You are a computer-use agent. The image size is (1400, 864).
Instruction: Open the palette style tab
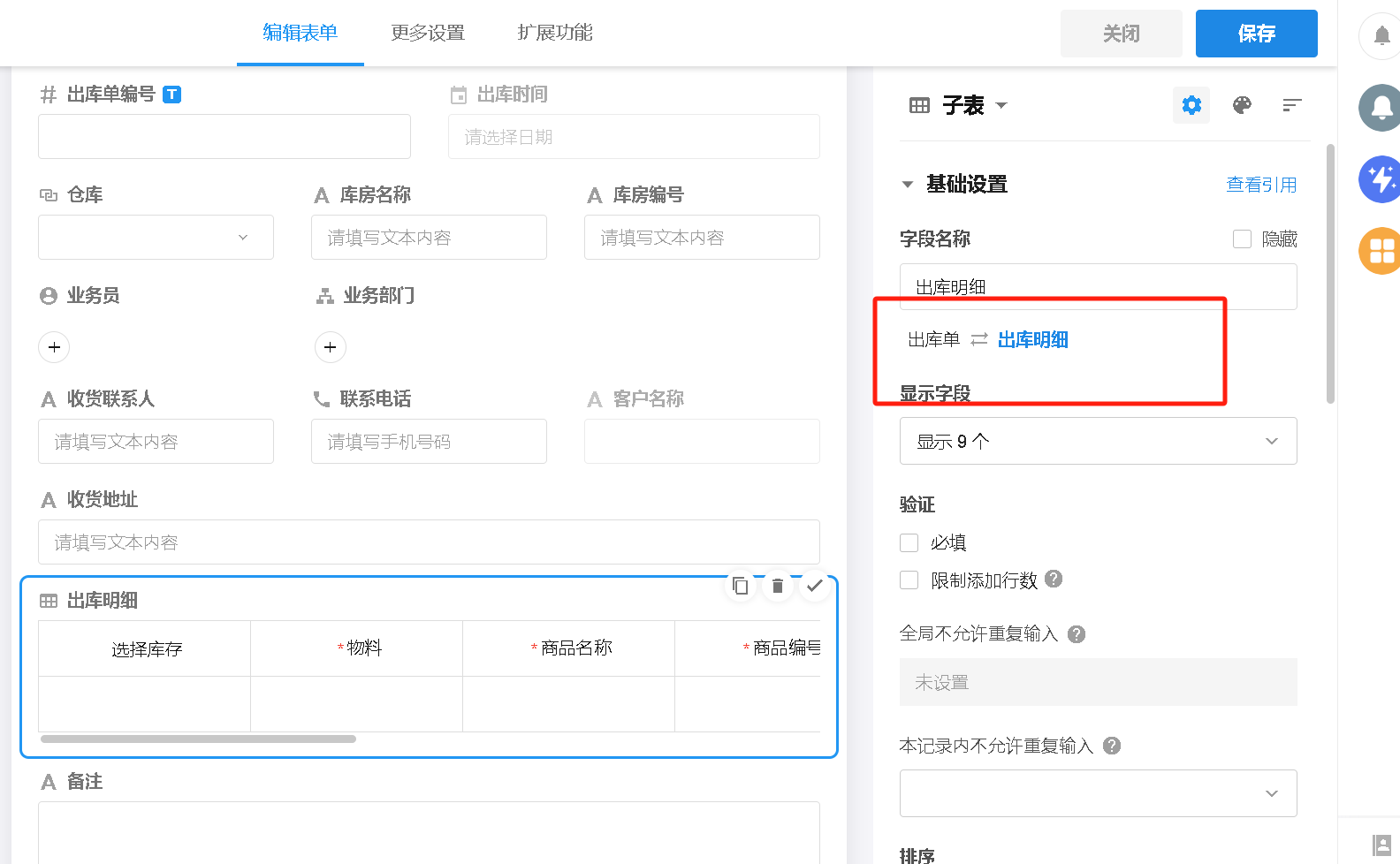click(x=1242, y=105)
